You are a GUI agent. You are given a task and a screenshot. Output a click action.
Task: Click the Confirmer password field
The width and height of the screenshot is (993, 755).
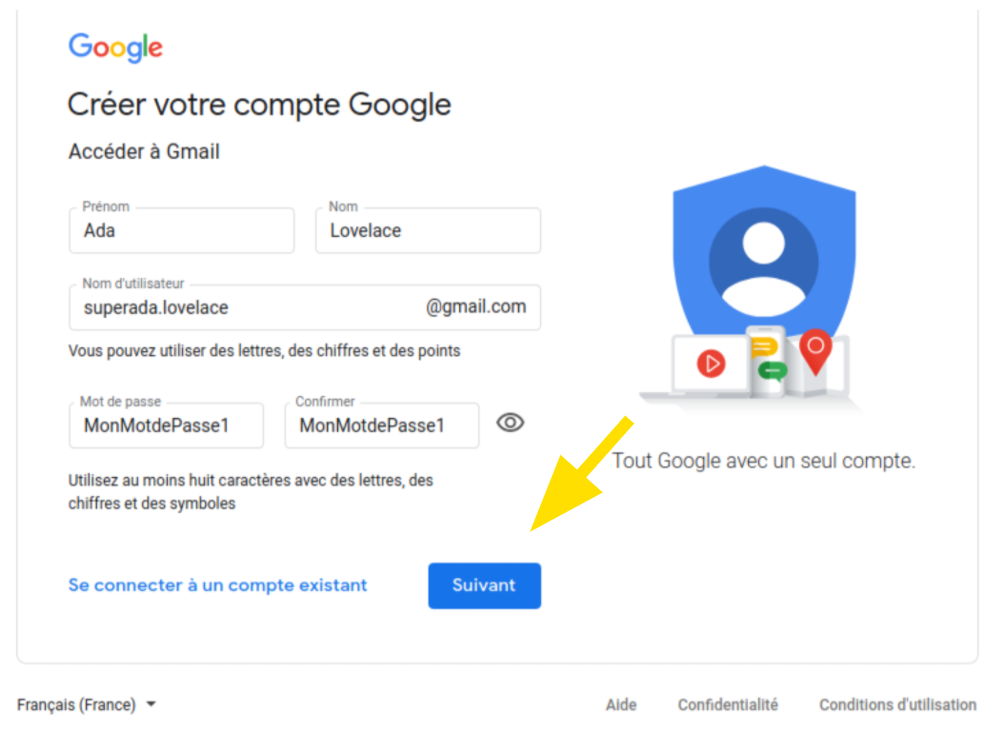(382, 425)
